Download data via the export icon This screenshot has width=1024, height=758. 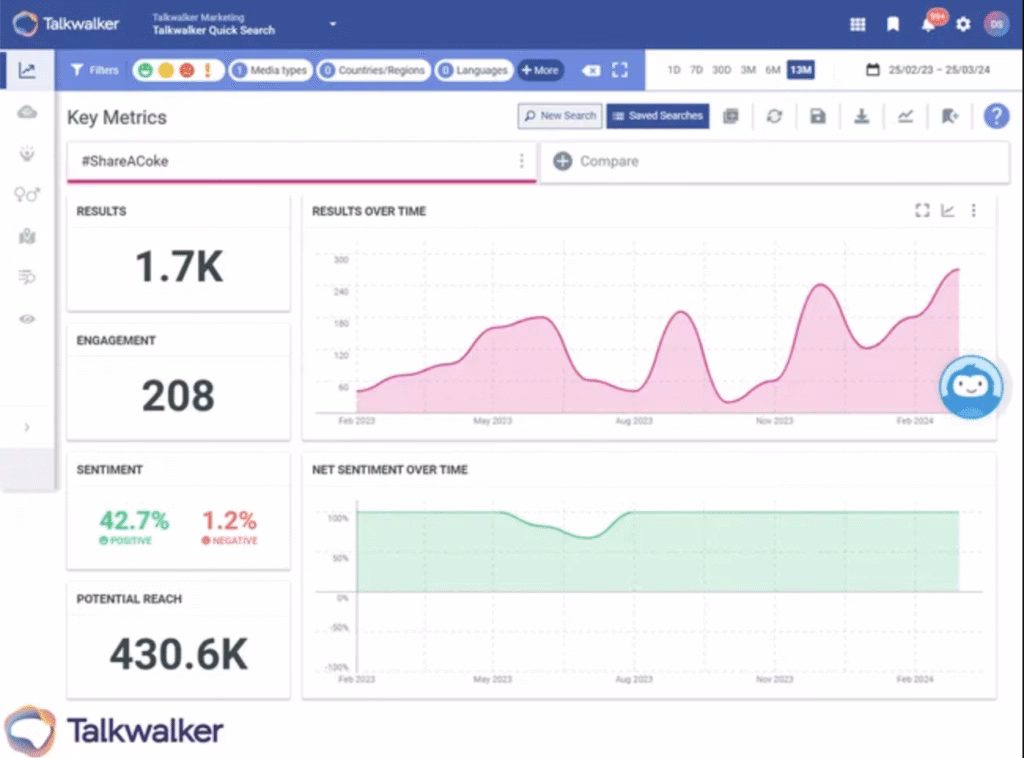861,116
